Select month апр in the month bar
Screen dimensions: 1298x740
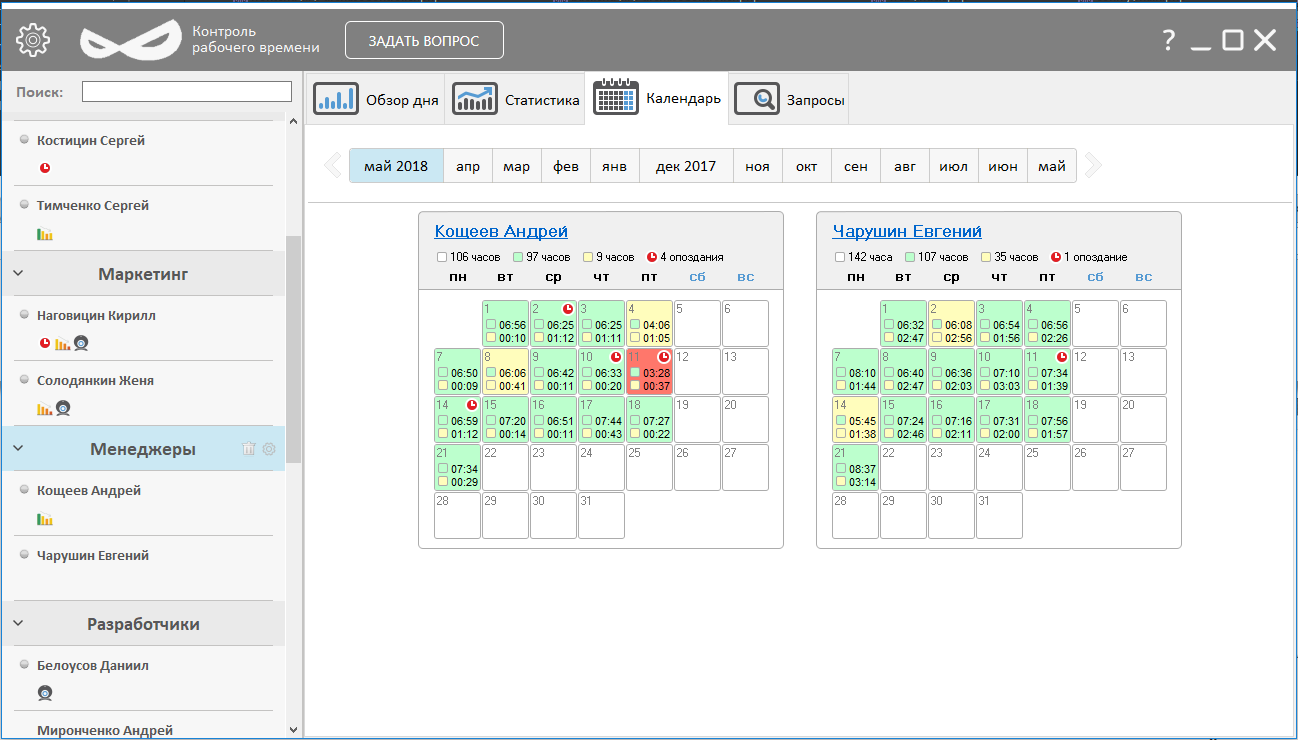(x=468, y=166)
